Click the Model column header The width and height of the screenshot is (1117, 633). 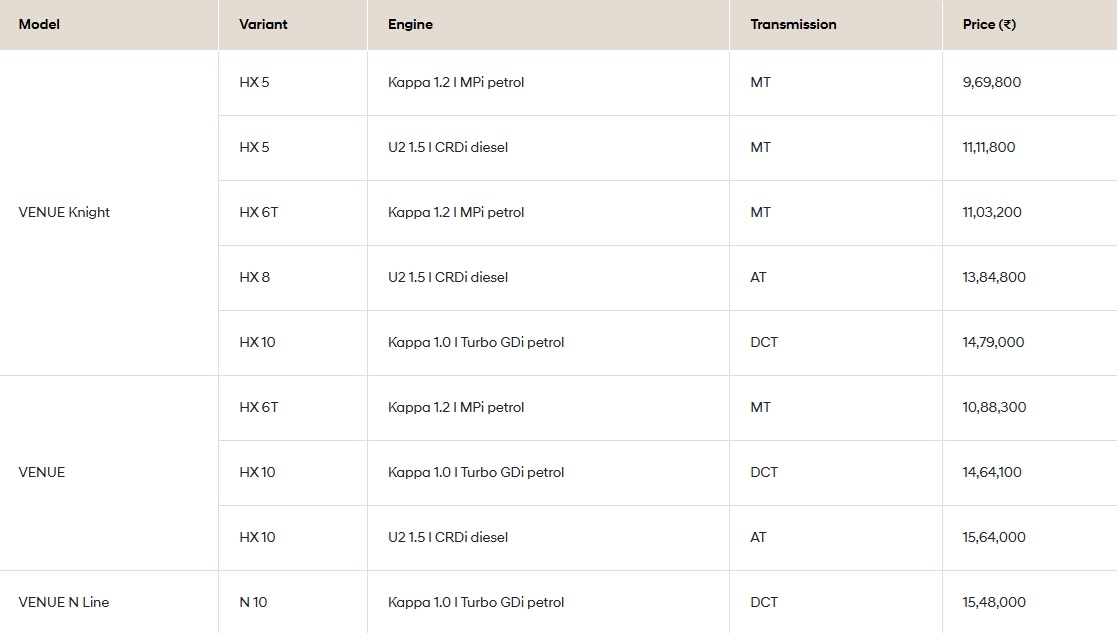[x=40, y=24]
